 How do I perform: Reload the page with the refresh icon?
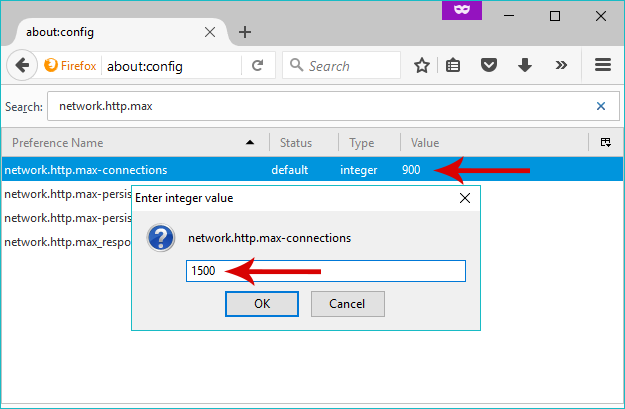coord(257,65)
